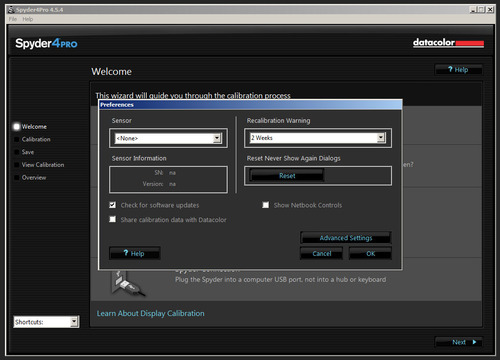Click the Welcome heading text
500x360 pixels.
tap(111, 71)
